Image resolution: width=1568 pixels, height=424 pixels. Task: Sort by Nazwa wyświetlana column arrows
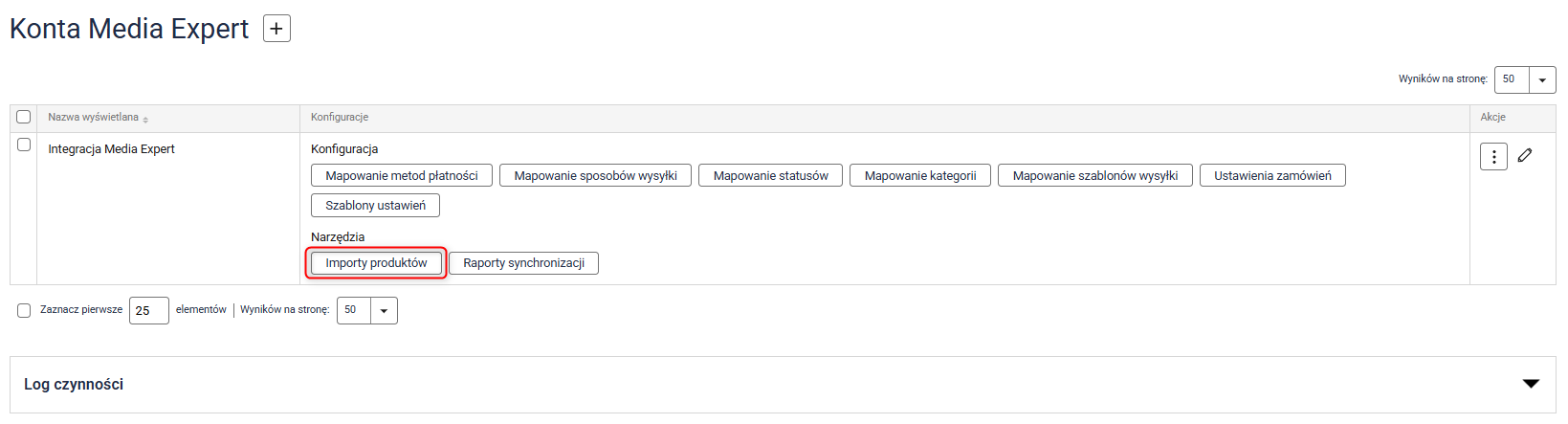pyautogui.click(x=145, y=119)
